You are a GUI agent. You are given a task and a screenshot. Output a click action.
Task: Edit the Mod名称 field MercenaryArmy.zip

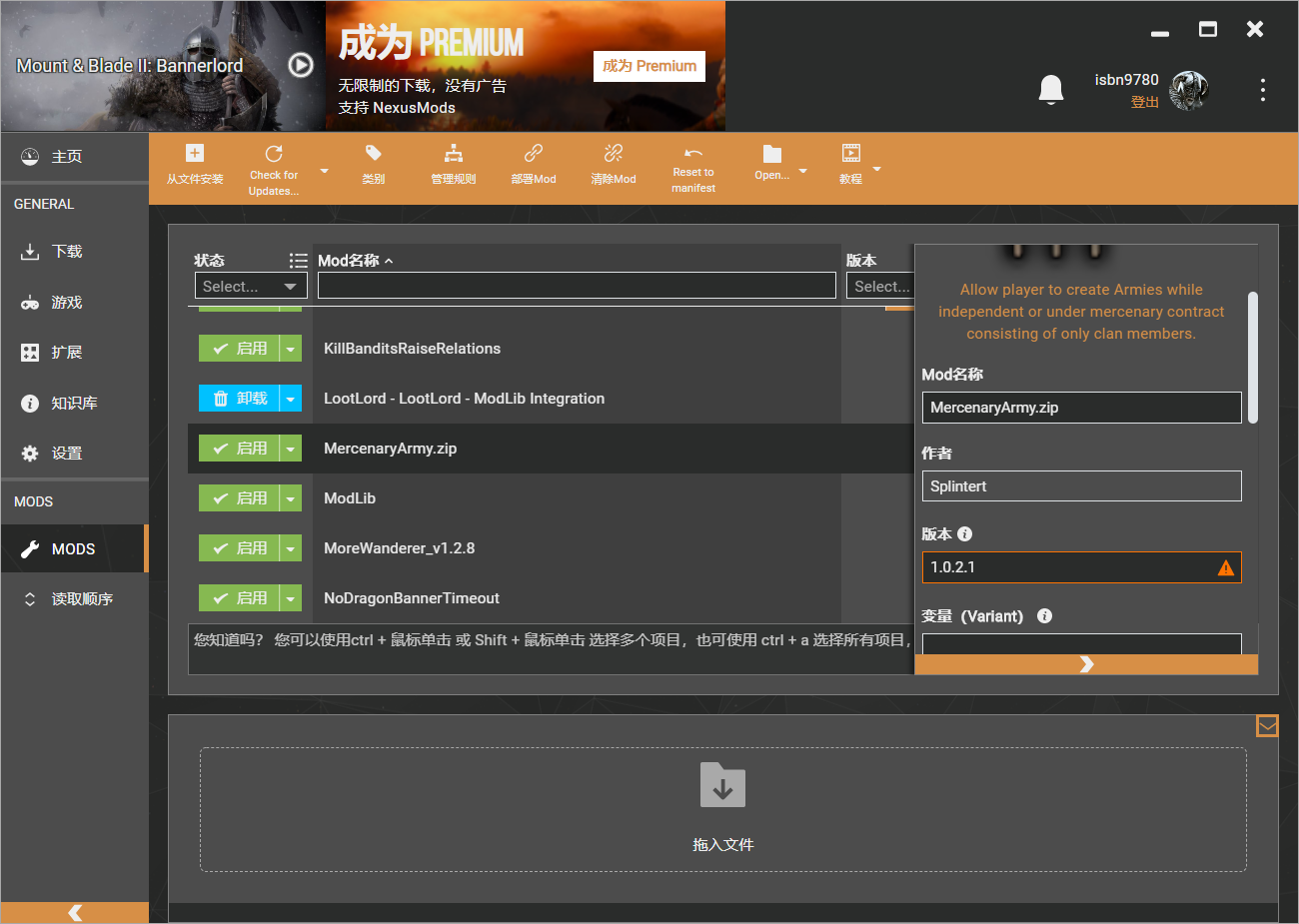[1081, 408]
